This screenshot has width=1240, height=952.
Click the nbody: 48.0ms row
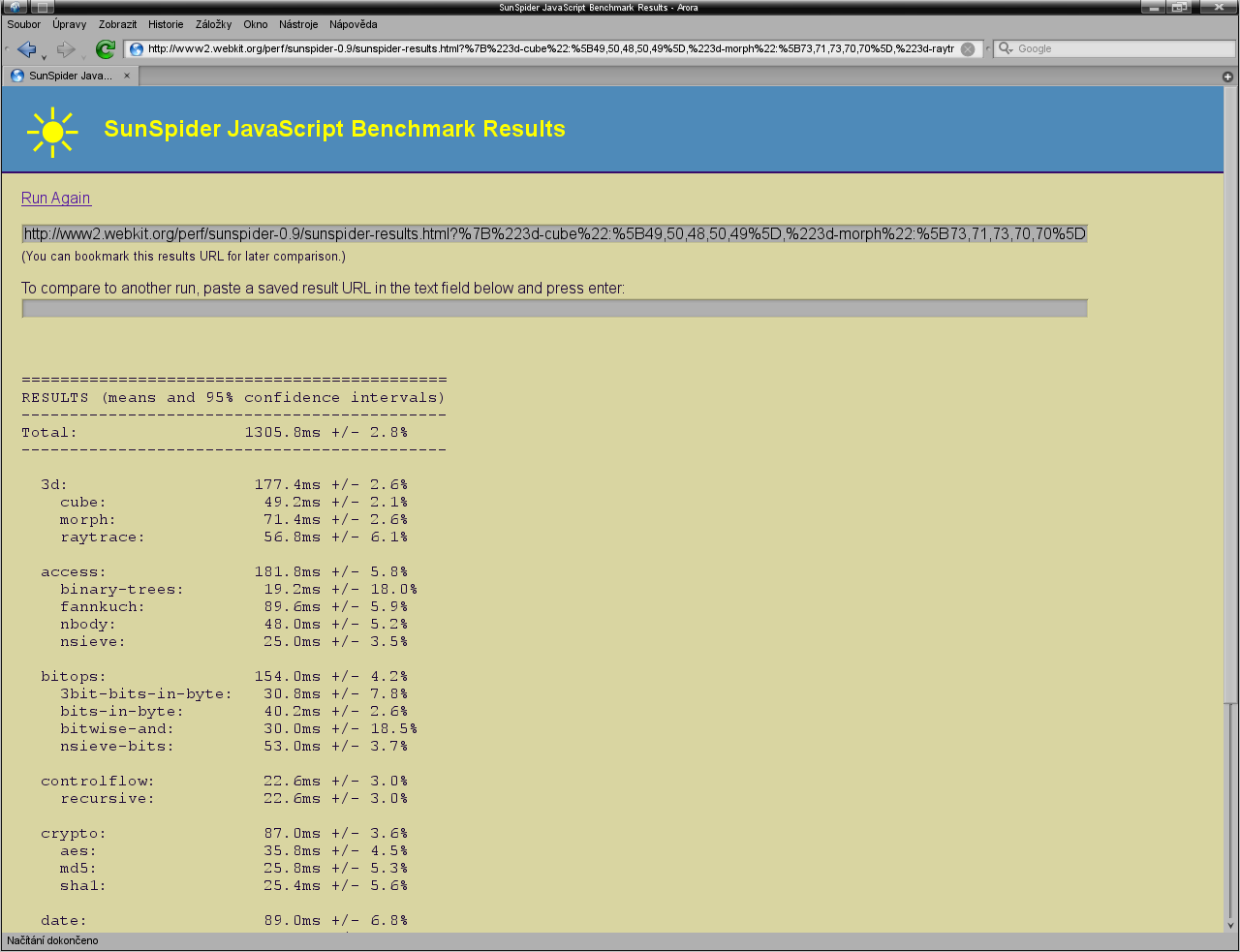tap(234, 624)
